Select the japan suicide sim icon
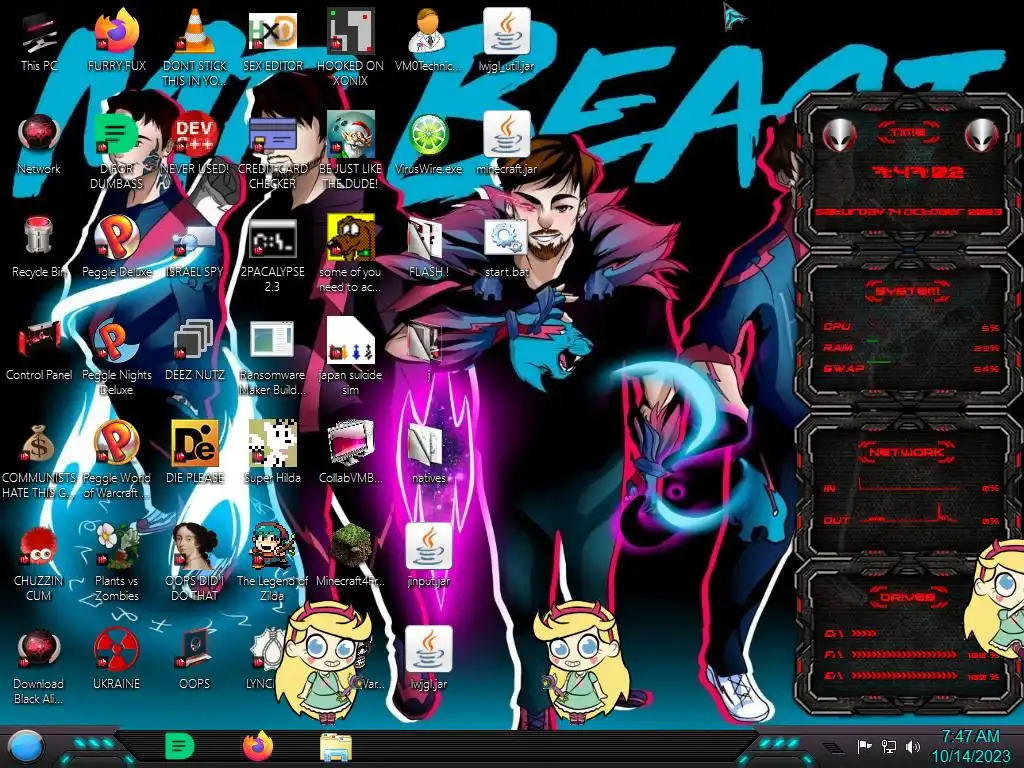 click(x=350, y=342)
